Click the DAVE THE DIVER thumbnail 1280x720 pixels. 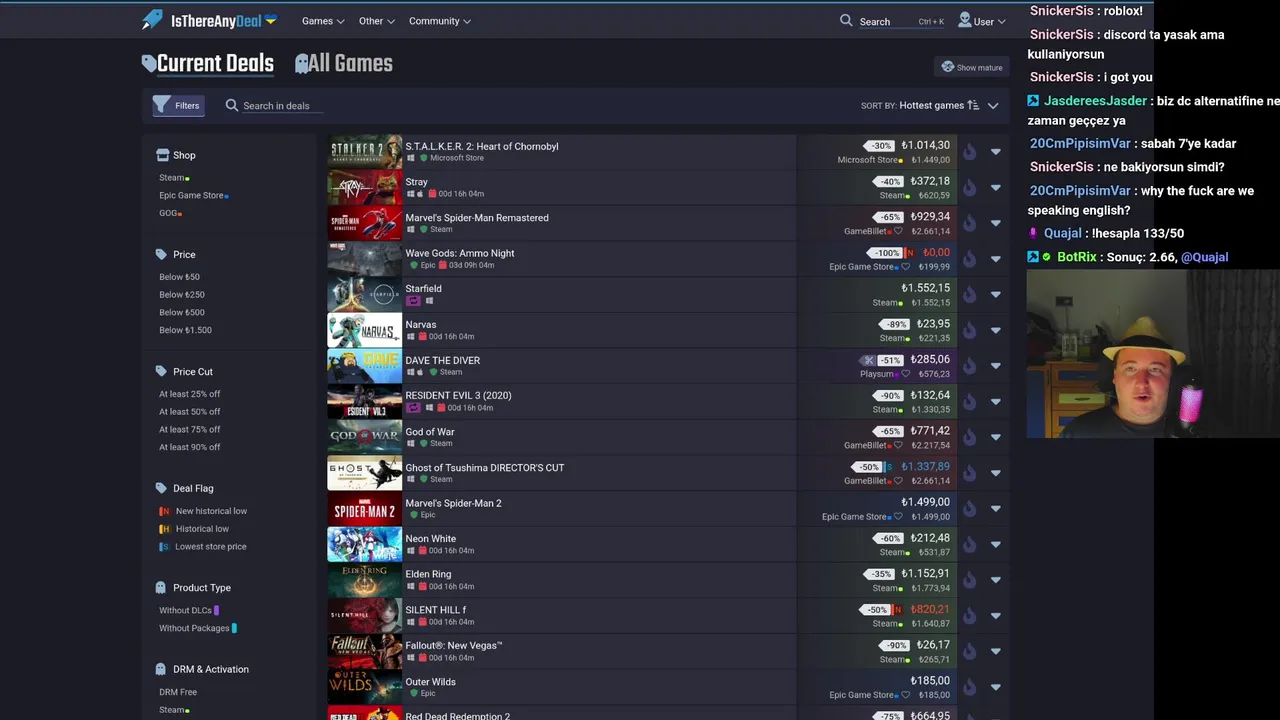coord(364,366)
